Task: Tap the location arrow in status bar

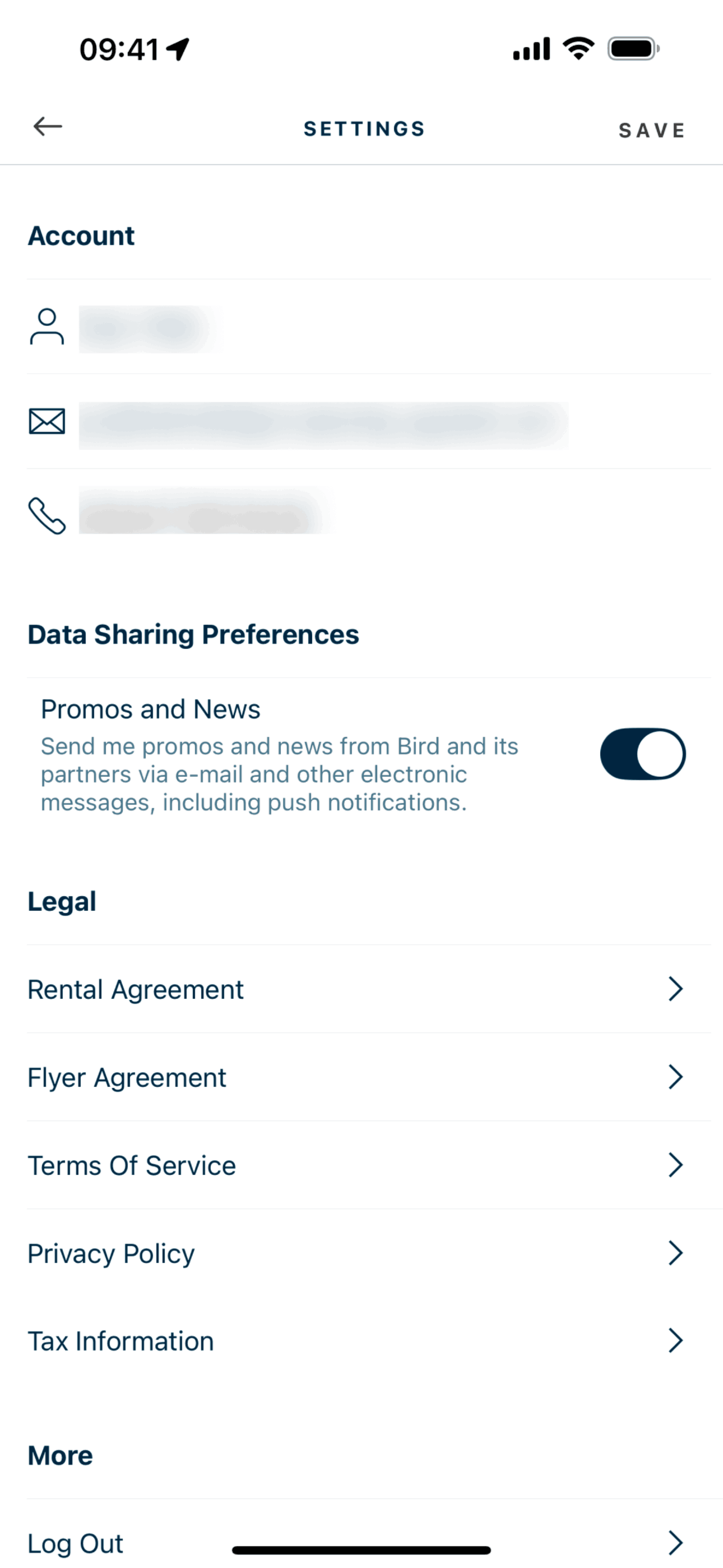Action: (x=178, y=49)
